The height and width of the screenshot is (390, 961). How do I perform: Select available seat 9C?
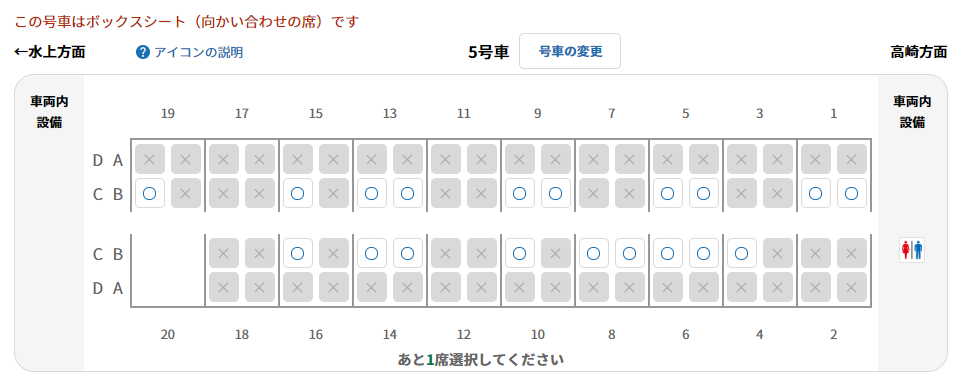[x=520, y=194]
